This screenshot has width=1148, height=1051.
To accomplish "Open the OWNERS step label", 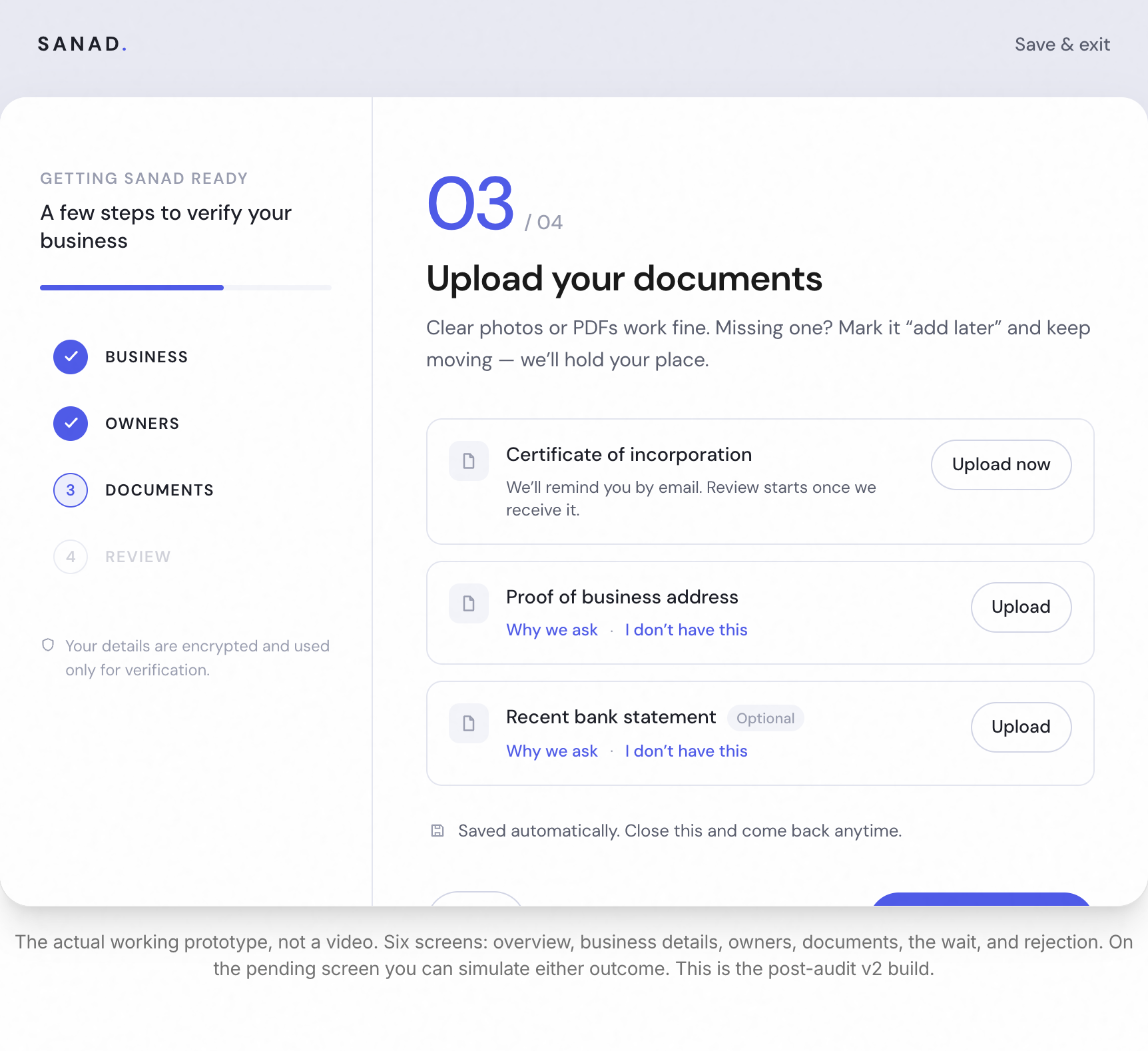I will pos(143,424).
